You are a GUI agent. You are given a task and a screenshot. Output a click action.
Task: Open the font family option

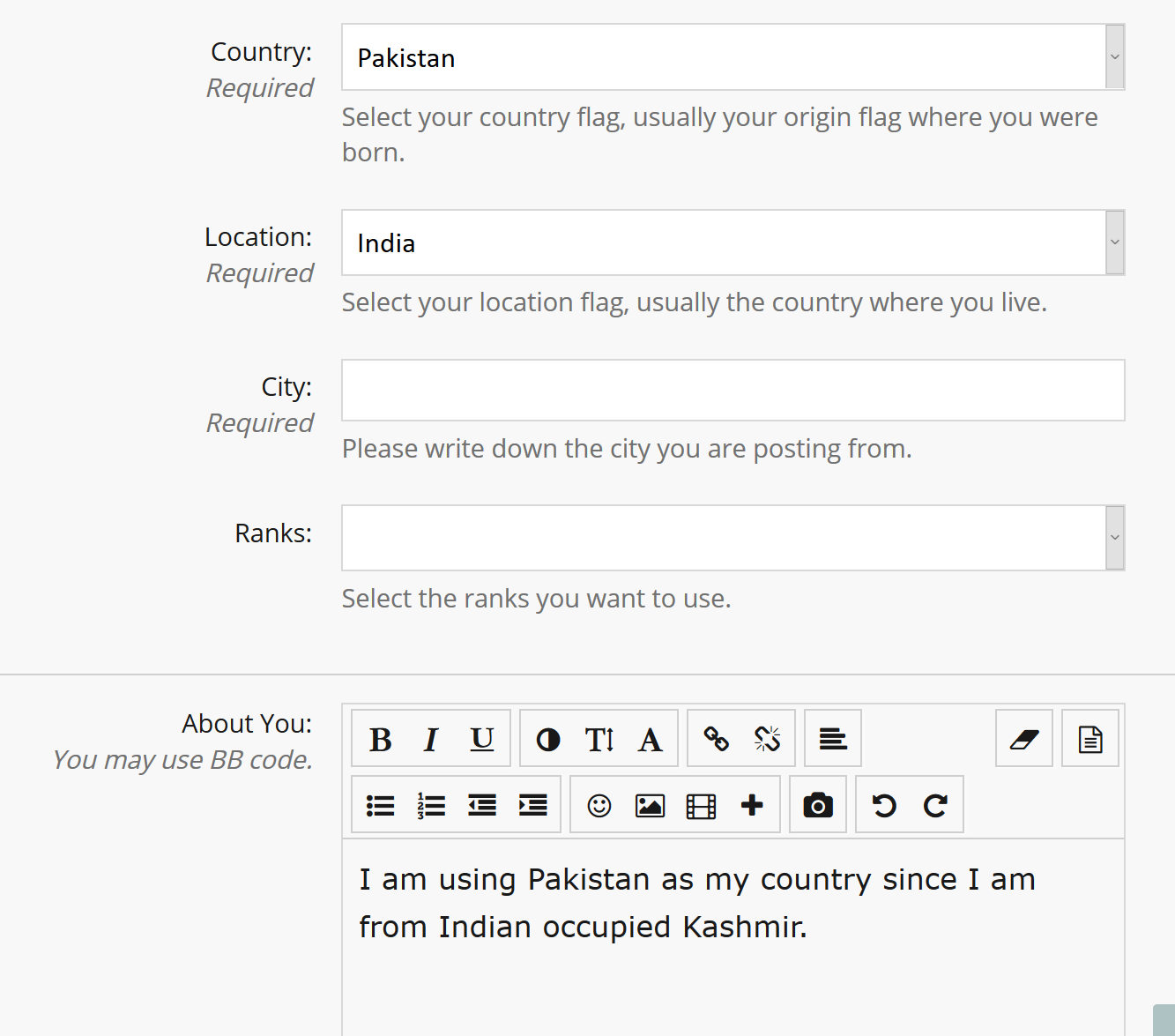click(x=651, y=739)
